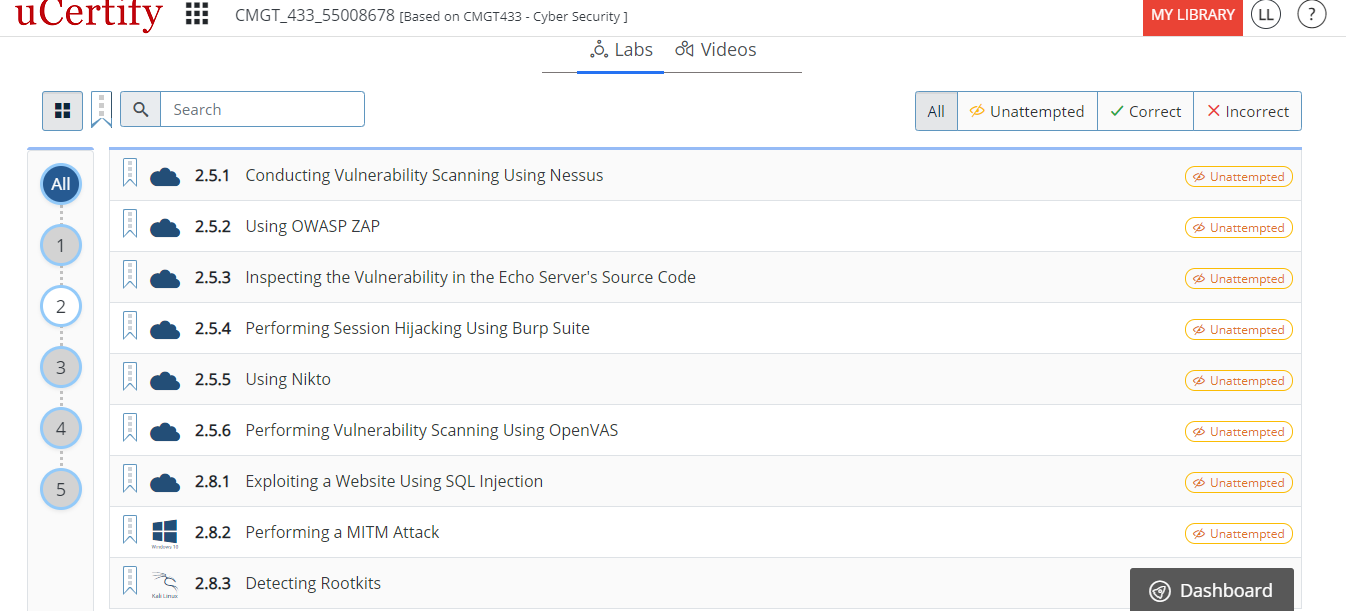Open Using OWASP ZAP lab
The width and height of the screenshot is (1346, 611).
pyautogui.click(x=312, y=226)
